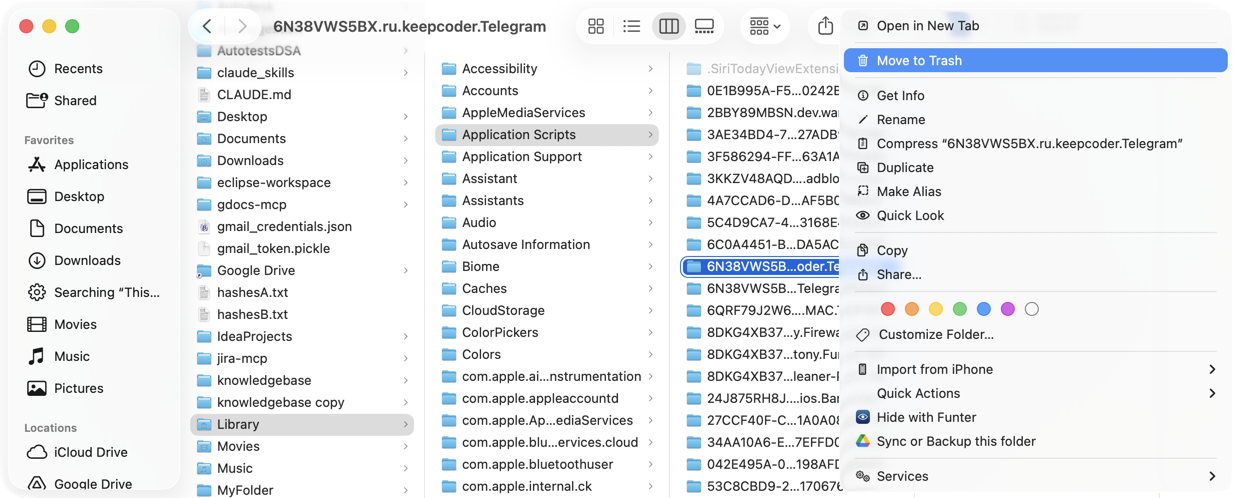Select the com.apple.bluetoothuser folder

(x=547, y=465)
